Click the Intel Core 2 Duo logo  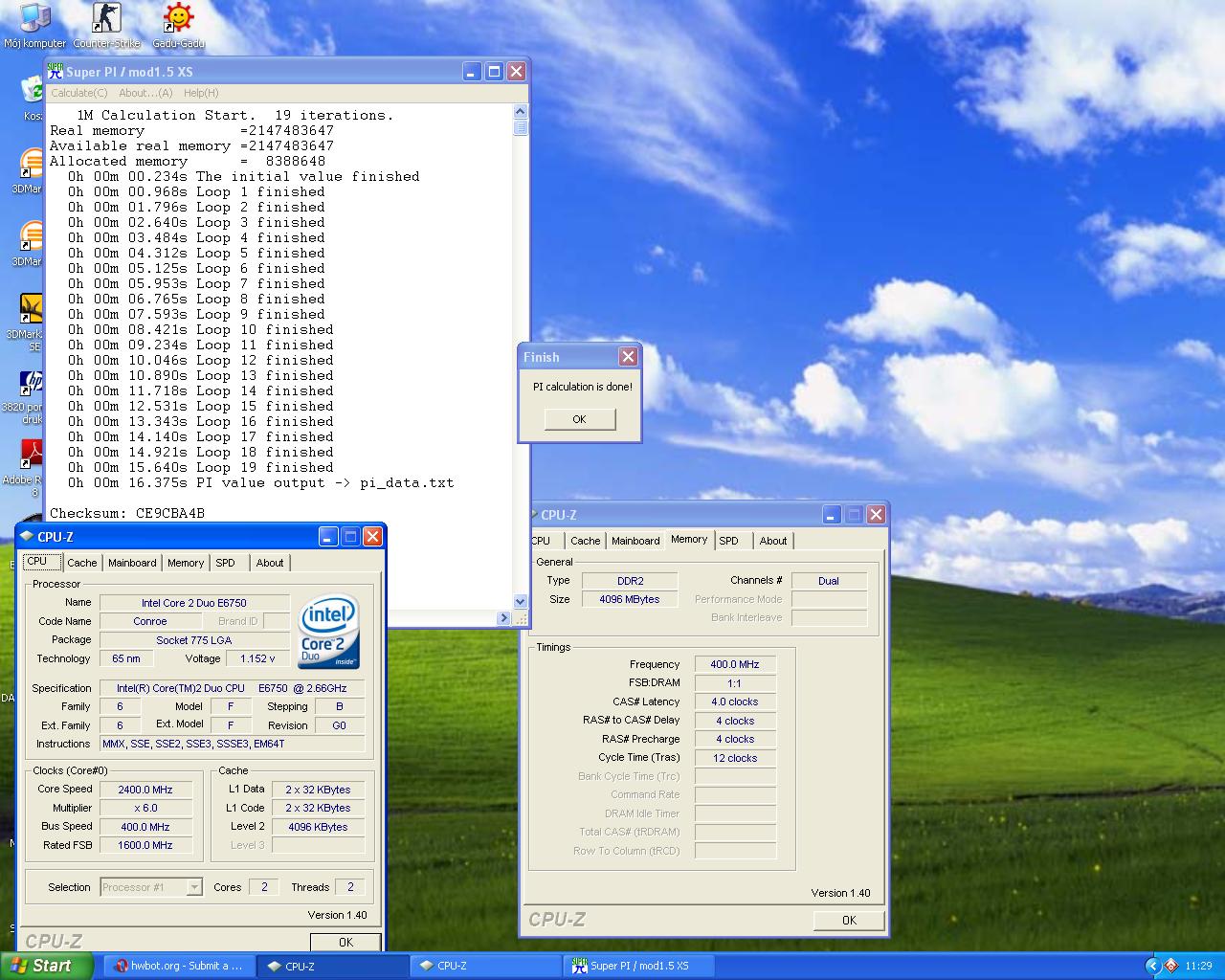click(x=329, y=632)
